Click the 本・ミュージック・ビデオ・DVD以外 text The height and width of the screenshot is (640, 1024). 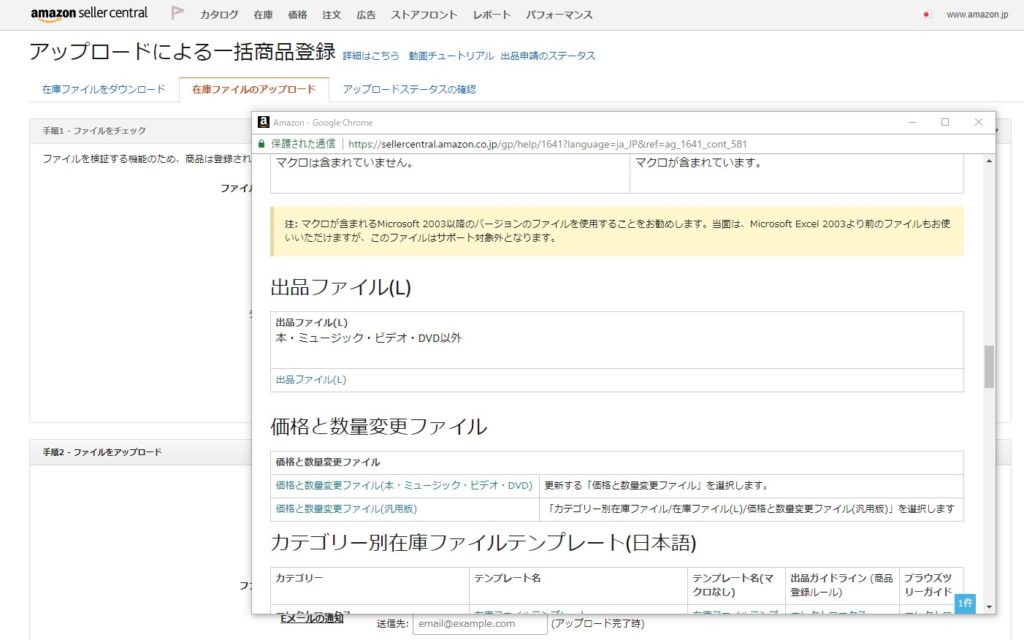[x=368, y=338]
